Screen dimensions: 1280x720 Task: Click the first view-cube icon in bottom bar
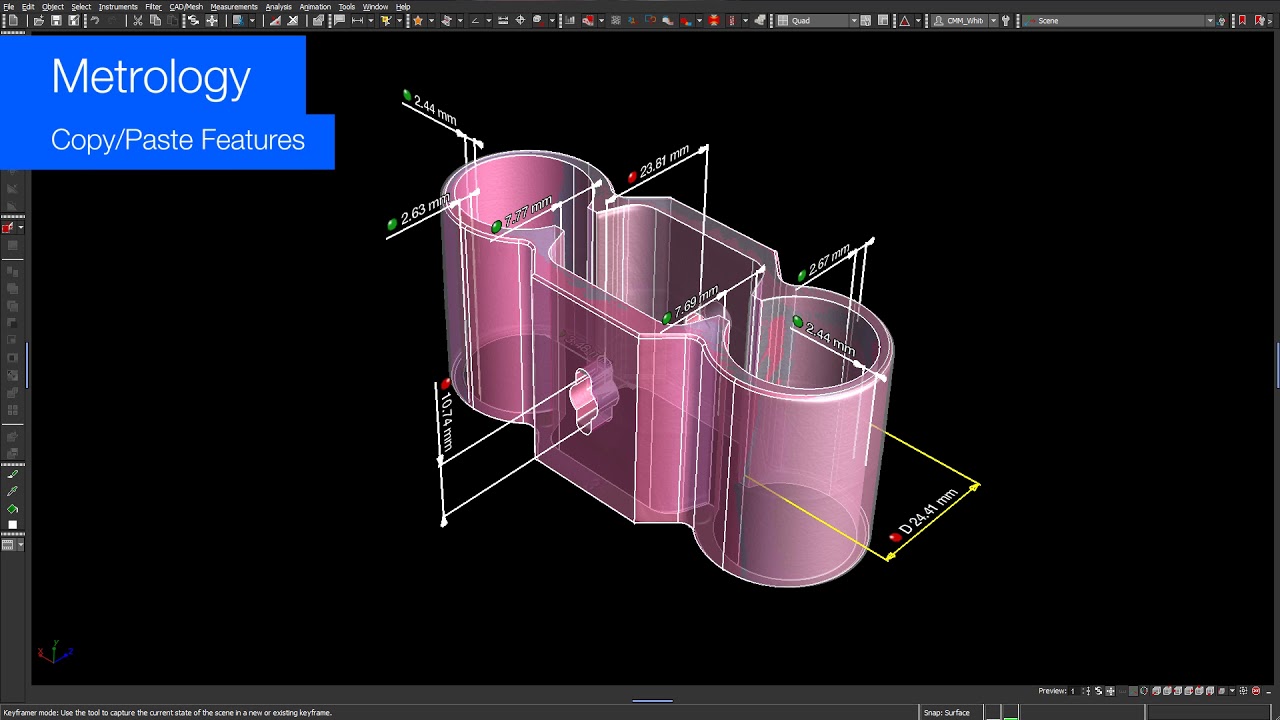[x=1156, y=690]
